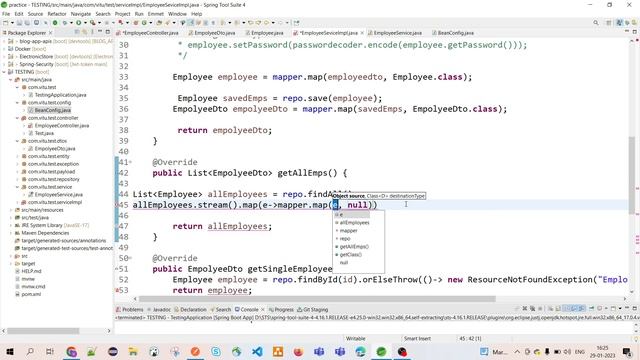Minimize the Package Explorer view
640x360 pixels.
[x=100, y=32]
